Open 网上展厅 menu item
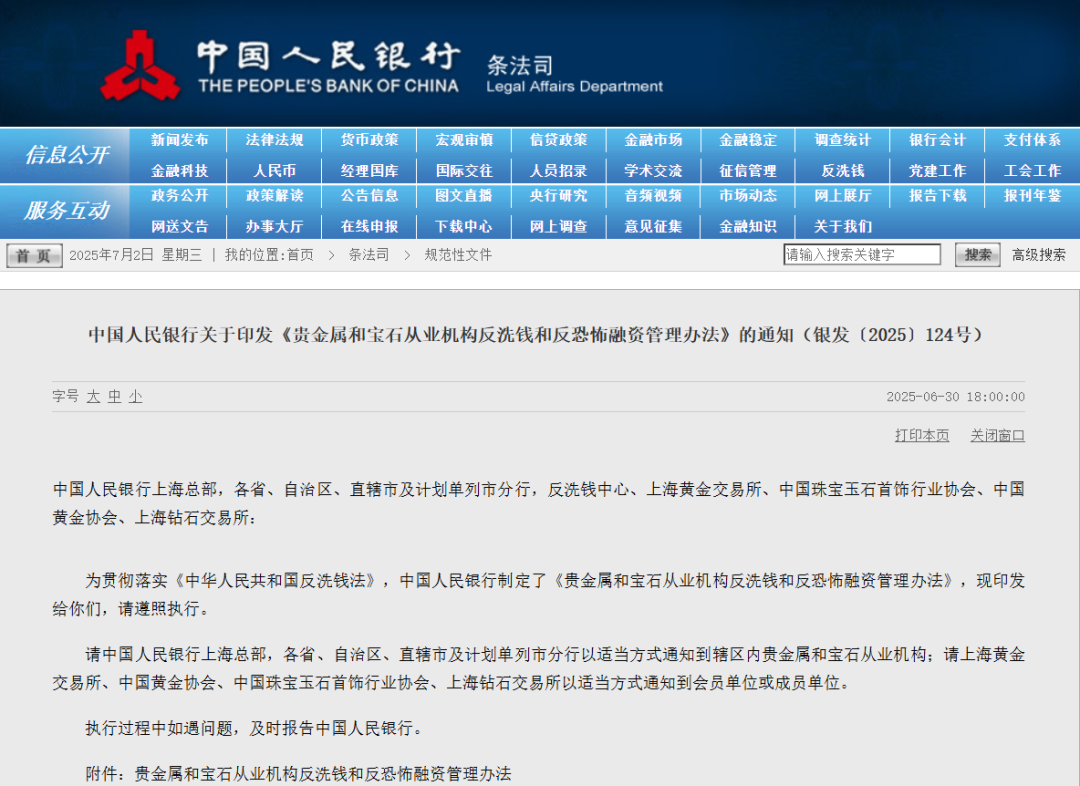This screenshot has height=786, width=1080. pyautogui.click(x=842, y=196)
